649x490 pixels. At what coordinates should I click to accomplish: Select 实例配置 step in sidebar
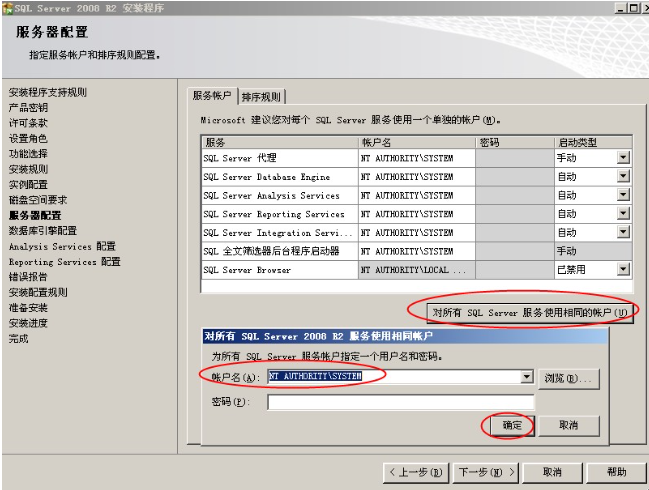tap(28, 184)
